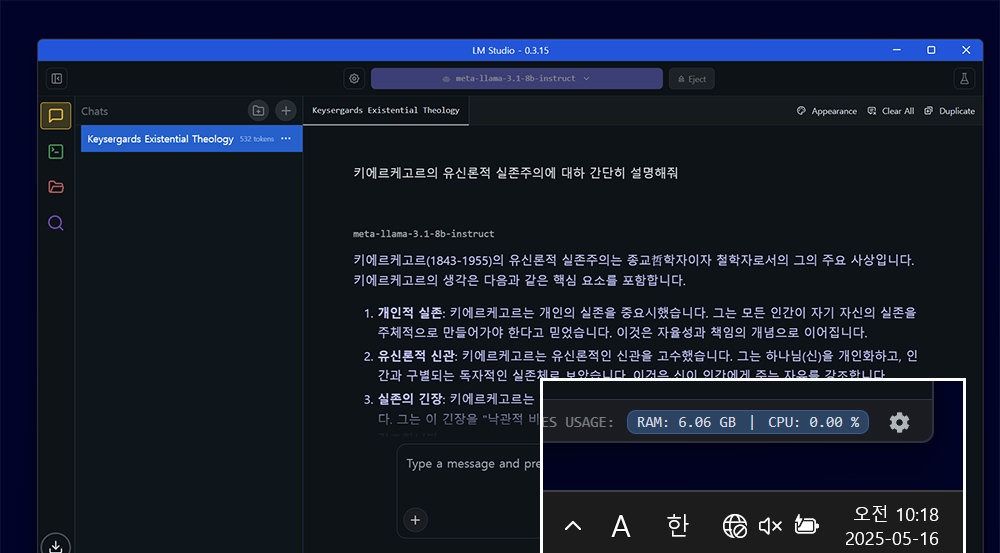Screen dimensions: 1000x553
Task: Open the flask experiments icon
Action: (x=964, y=78)
